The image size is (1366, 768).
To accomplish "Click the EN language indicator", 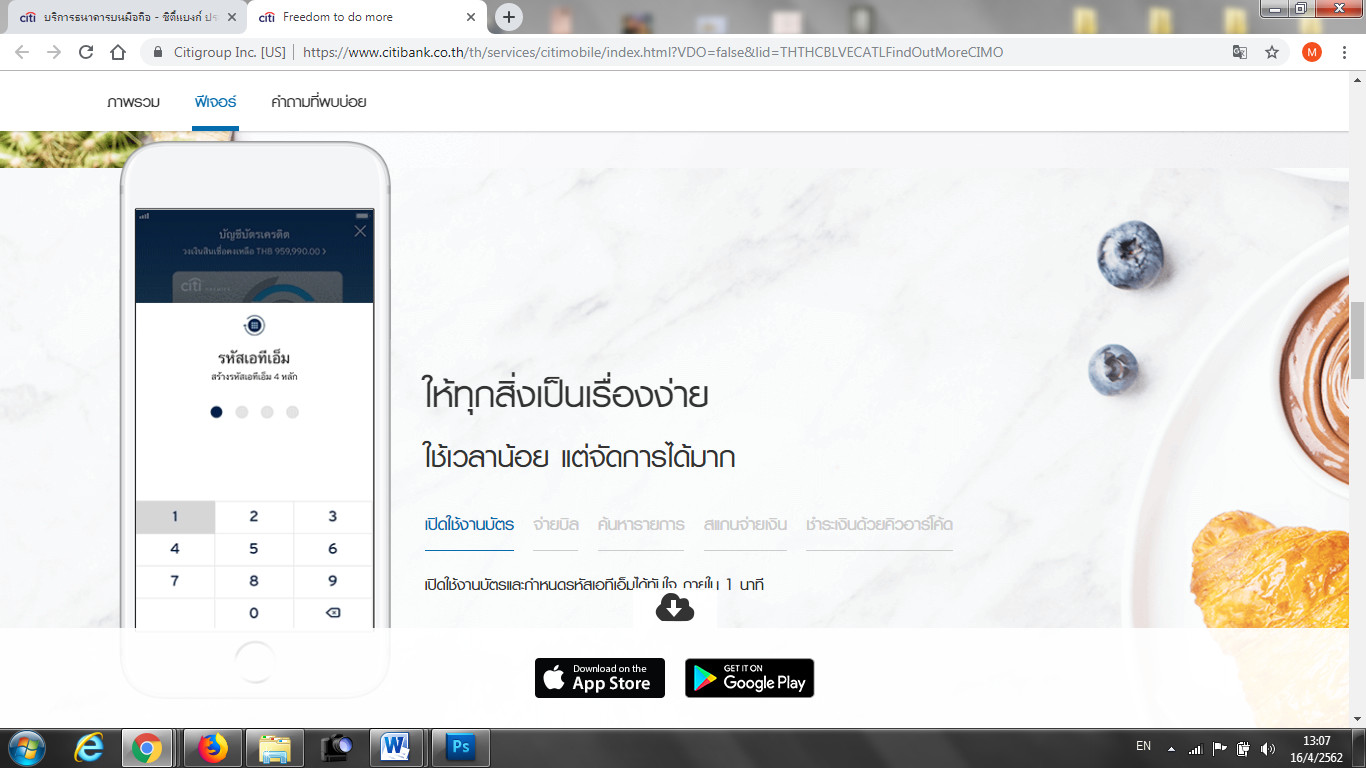I will pos(1144,746).
